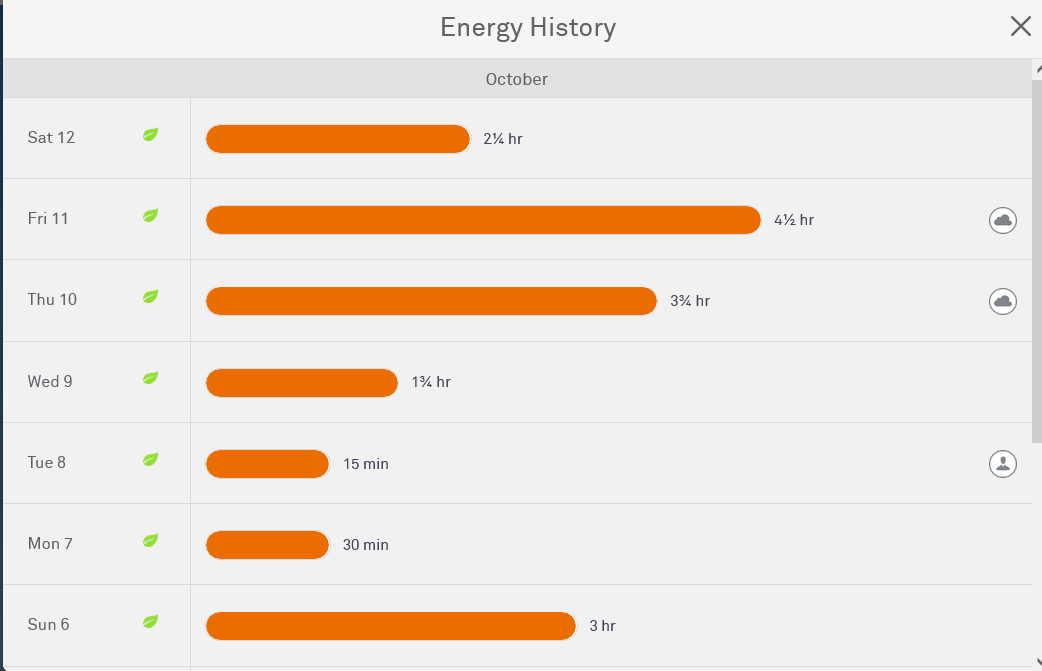Close the Energy History window
Screen dimensions: 1042x671
click(x=1021, y=27)
